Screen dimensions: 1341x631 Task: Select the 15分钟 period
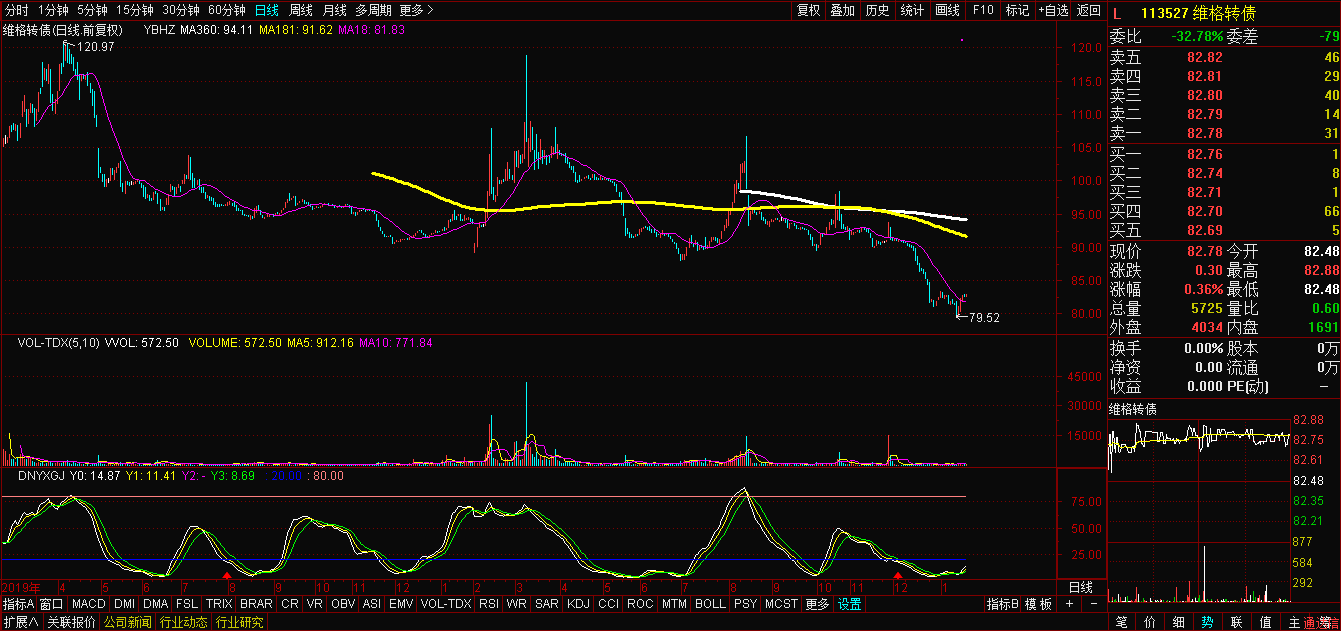[134, 10]
